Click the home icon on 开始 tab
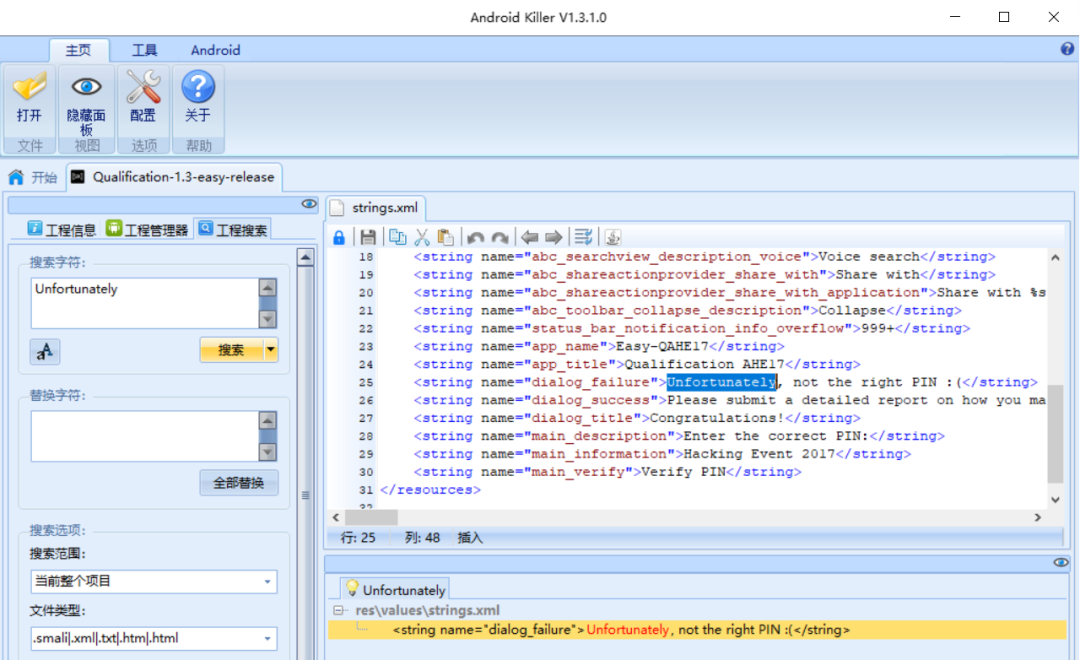Screen dimensions: 1080x660 click(x=16, y=177)
